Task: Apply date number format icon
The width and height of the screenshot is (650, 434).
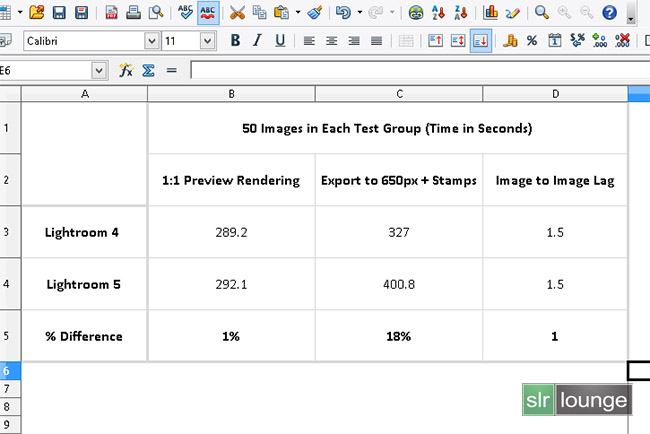Action: point(555,41)
